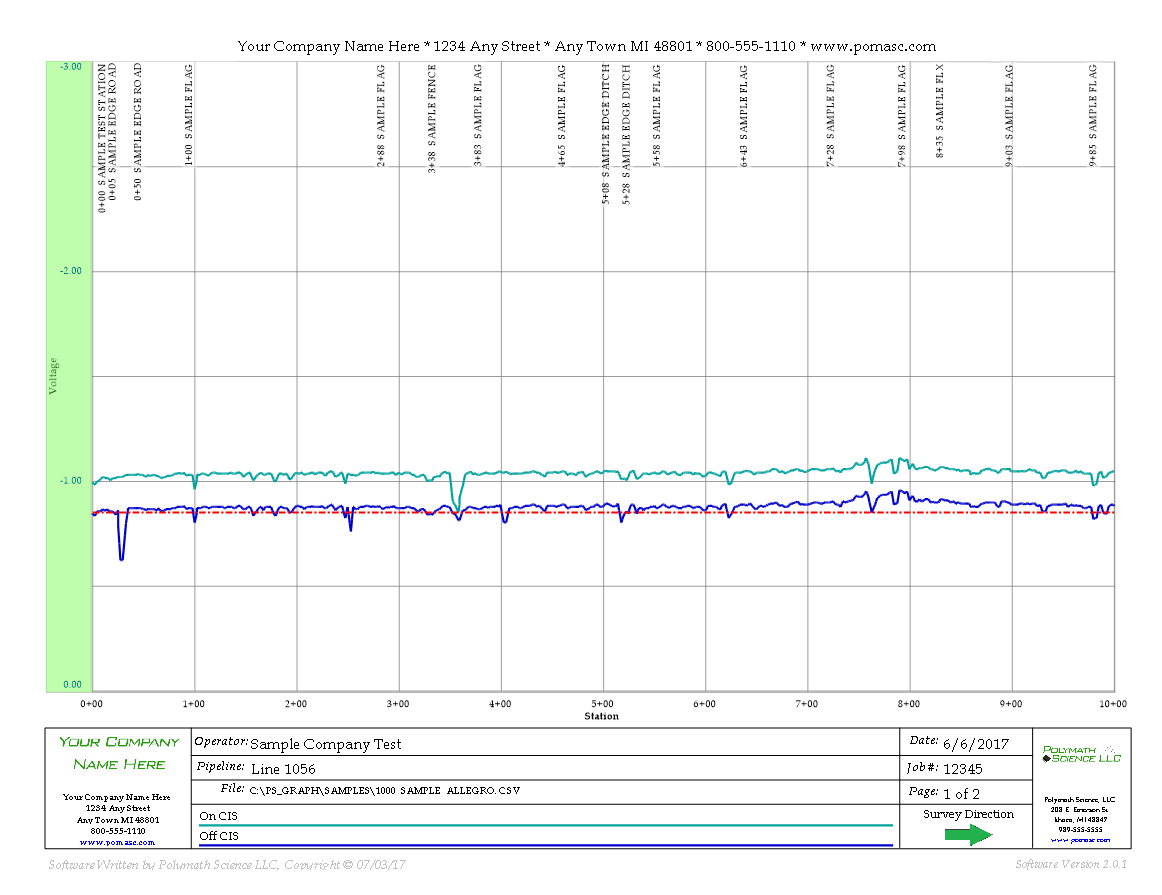The width and height of the screenshot is (1162, 895).
Task: Click the 5+00 station axis tick label
Action: [x=602, y=704]
